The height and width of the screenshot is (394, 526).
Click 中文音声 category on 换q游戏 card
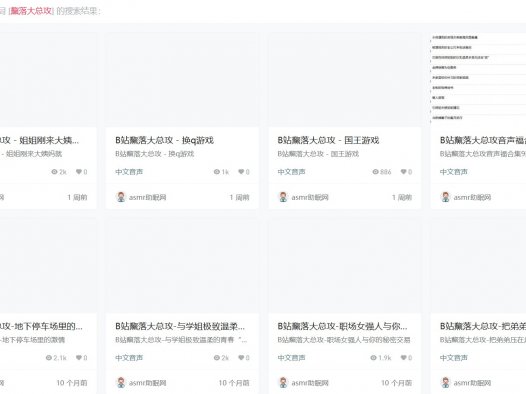(x=129, y=172)
